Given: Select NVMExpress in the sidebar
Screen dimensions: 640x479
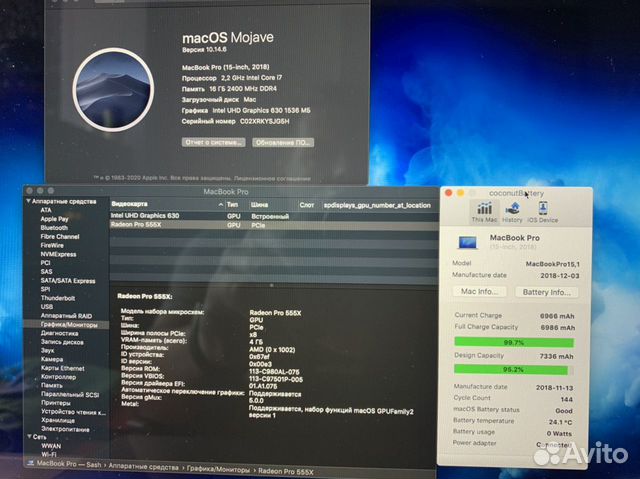Looking at the screenshot, I should (x=58, y=254).
